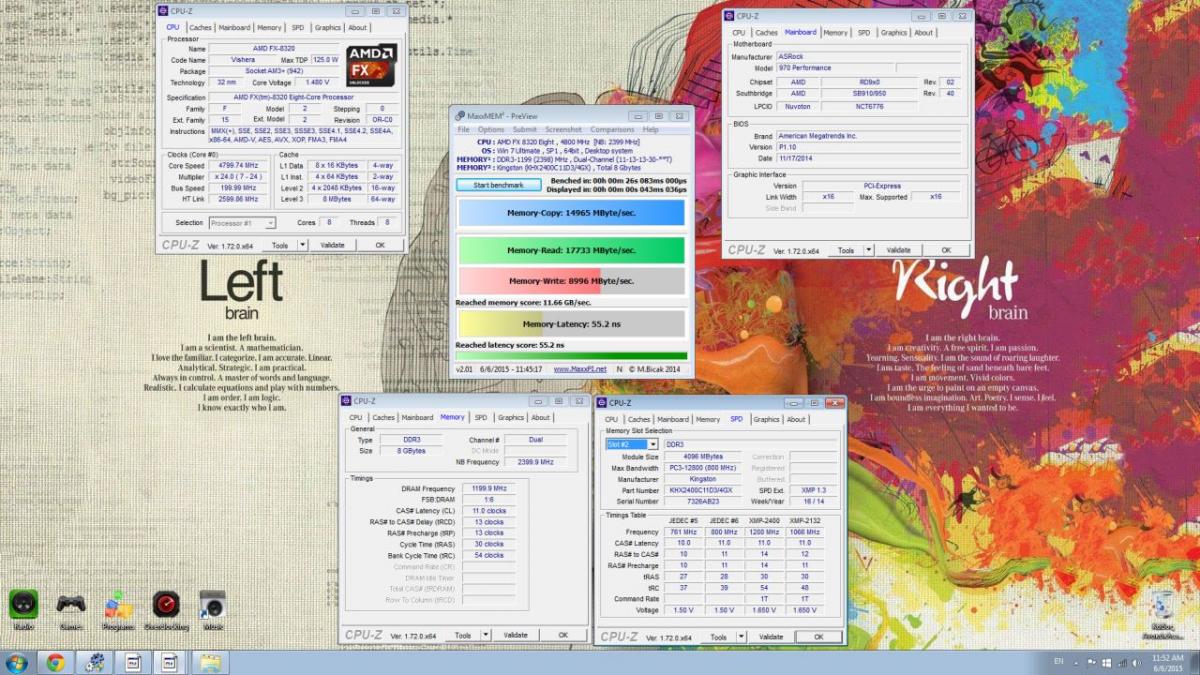Switch to Caches tab in top-left CPU-Z window
Screen dimensions: 1200x675
(x=201, y=28)
